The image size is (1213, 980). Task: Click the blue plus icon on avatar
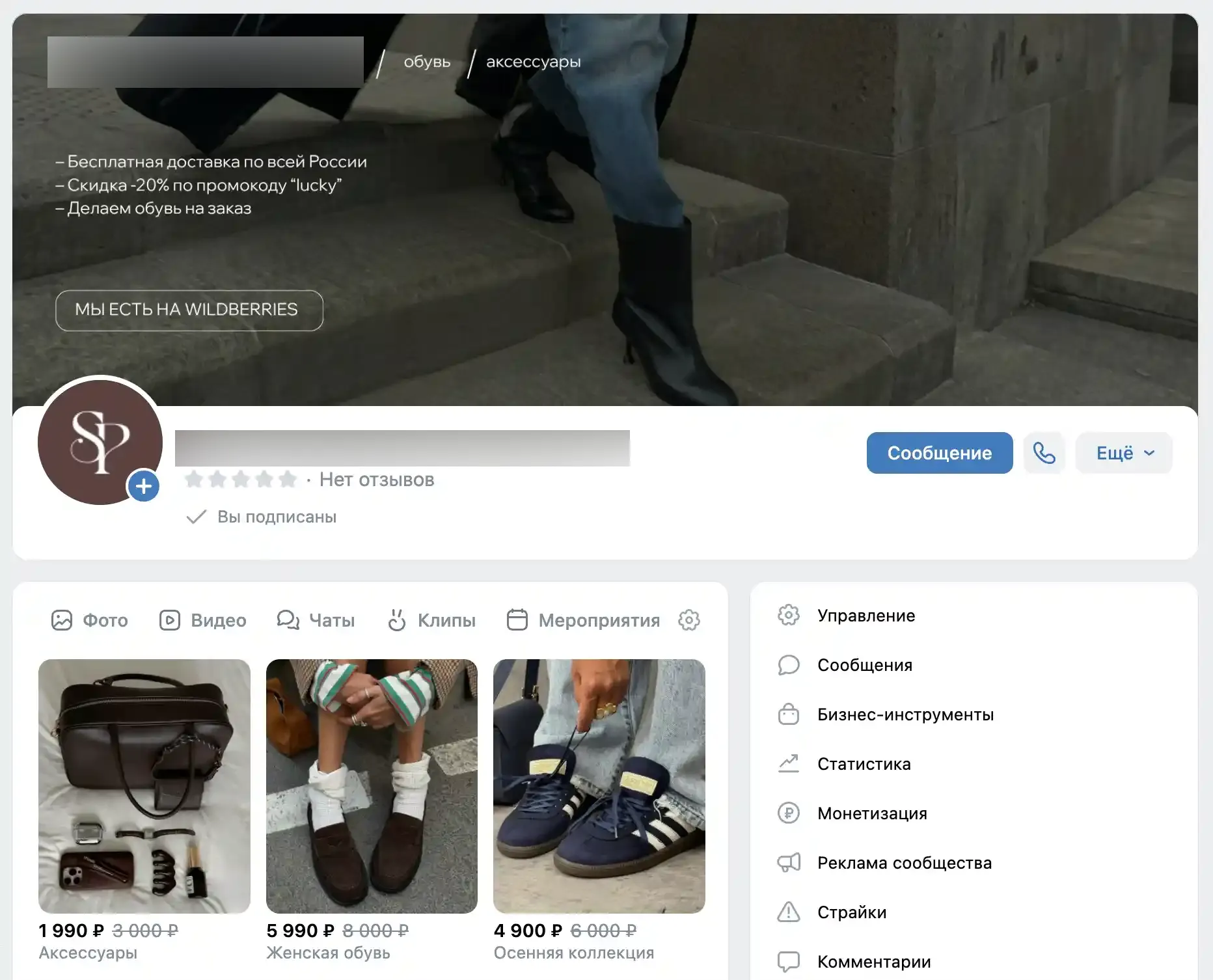pos(144,486)
